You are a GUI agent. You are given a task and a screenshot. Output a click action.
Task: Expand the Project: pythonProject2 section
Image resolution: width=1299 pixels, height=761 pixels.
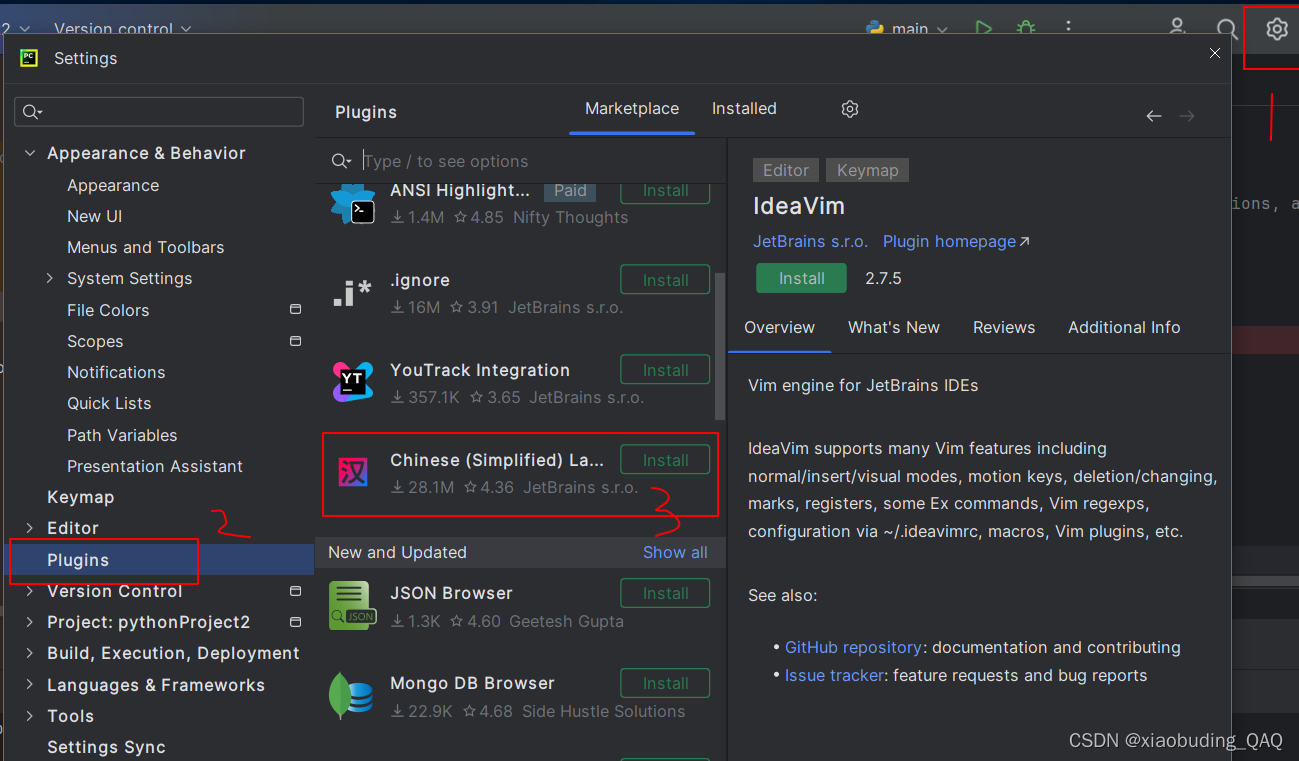tap(30, 622)
